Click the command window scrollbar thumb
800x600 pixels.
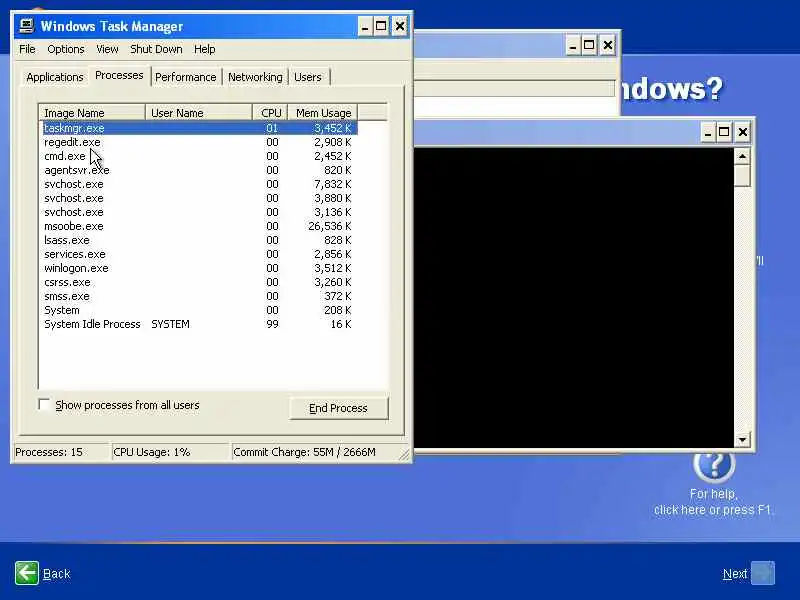tap(742, 176)
